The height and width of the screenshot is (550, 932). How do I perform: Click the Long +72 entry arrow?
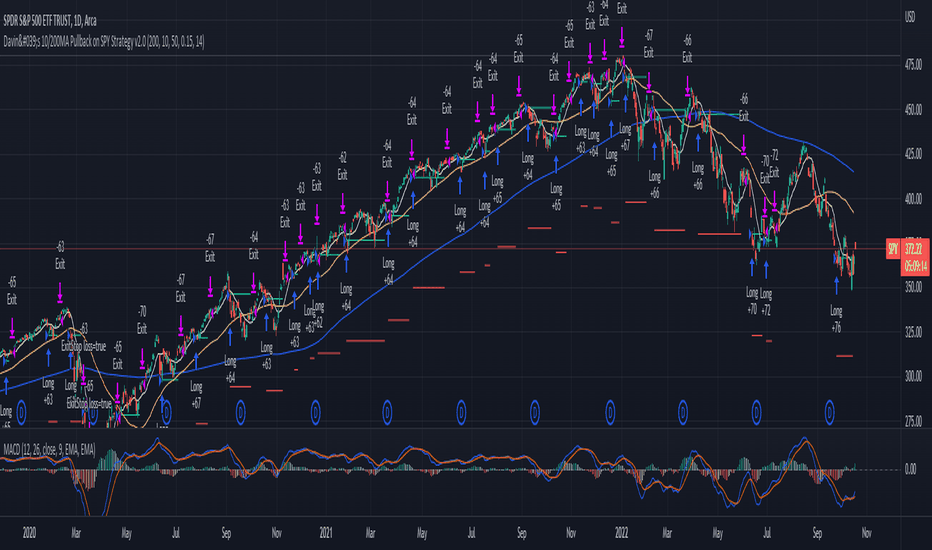click(766, 269)
